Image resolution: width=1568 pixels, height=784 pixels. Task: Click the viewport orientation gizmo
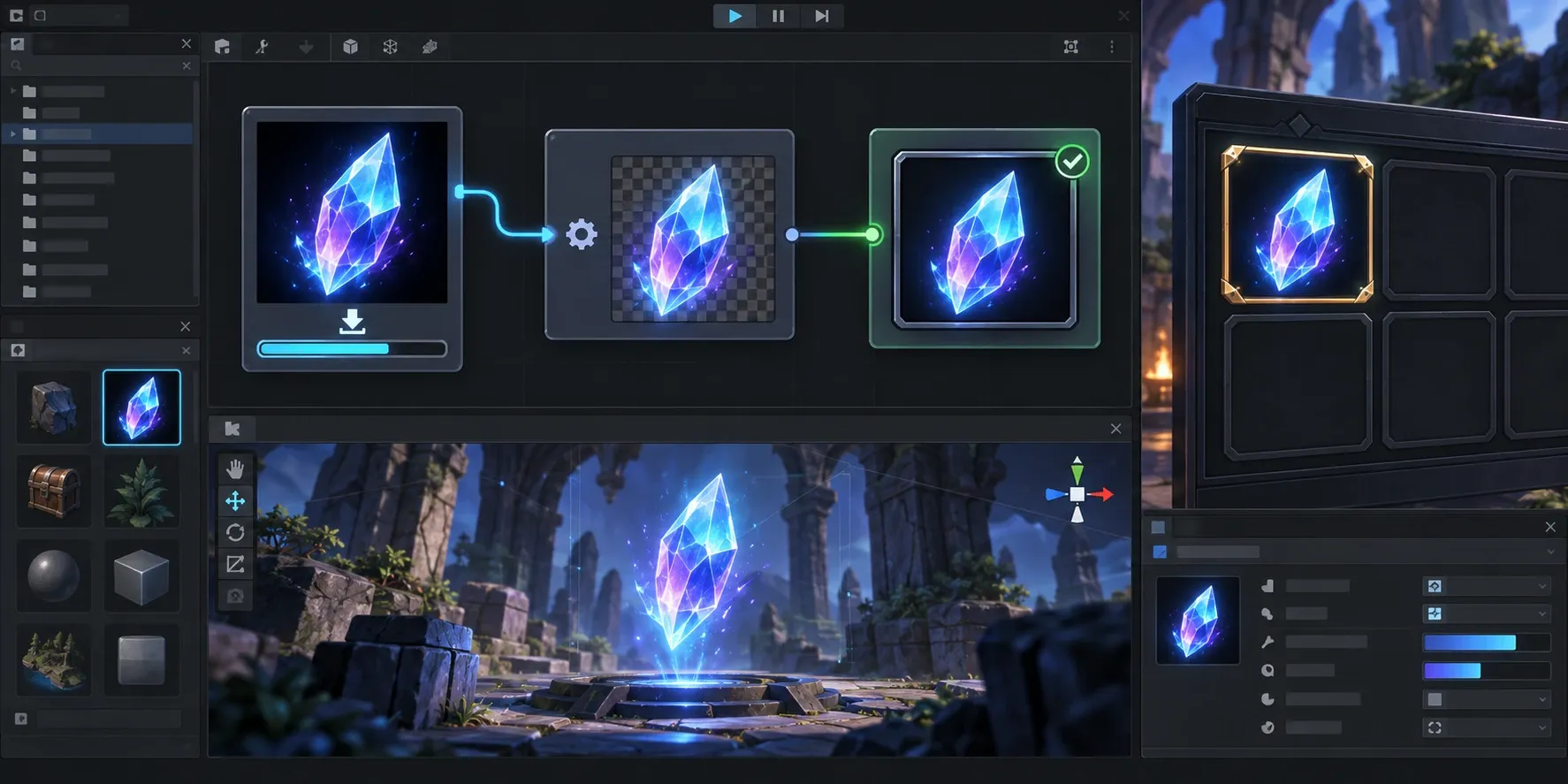pos(1077,491)
